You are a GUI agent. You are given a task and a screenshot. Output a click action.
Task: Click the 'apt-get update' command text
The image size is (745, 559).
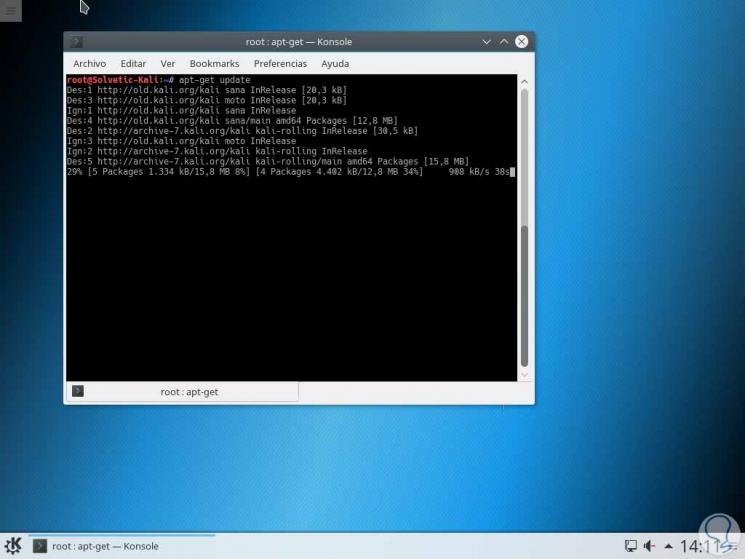(x=214, y=80)
